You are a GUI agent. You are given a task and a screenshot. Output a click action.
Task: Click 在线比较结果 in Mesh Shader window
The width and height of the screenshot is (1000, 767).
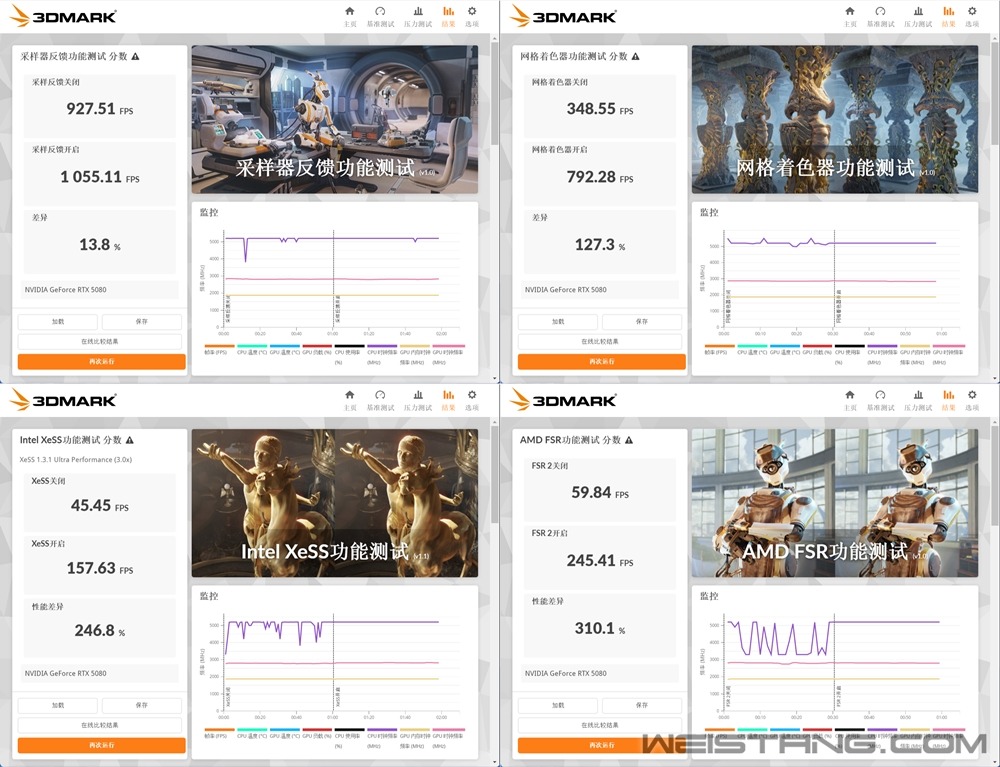[x=599, y=342]
